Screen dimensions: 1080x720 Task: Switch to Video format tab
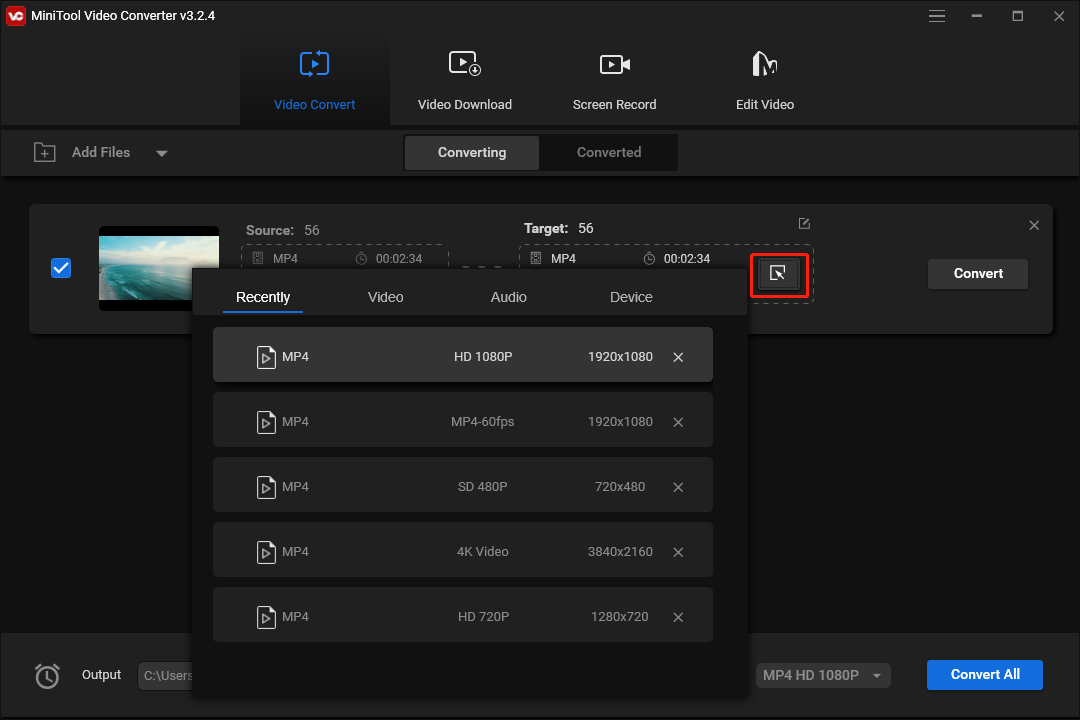[386, 297]
